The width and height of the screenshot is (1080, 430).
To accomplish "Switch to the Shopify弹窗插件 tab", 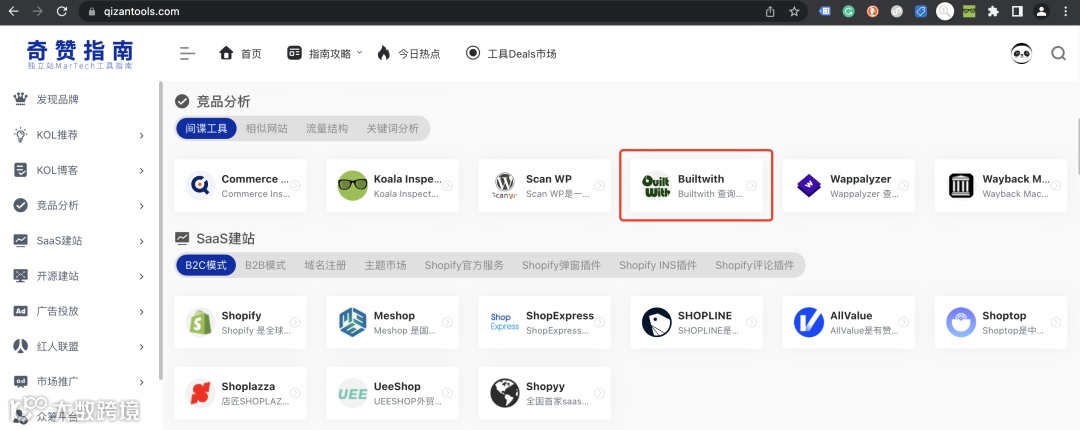I will pyautogui.click(x=561, y=265).
